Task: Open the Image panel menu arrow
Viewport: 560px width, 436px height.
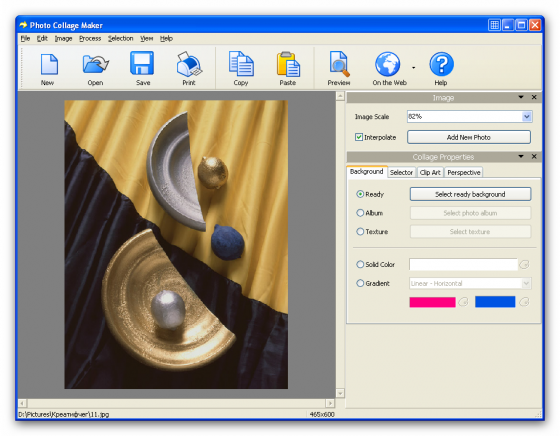Action: point(521,97)
